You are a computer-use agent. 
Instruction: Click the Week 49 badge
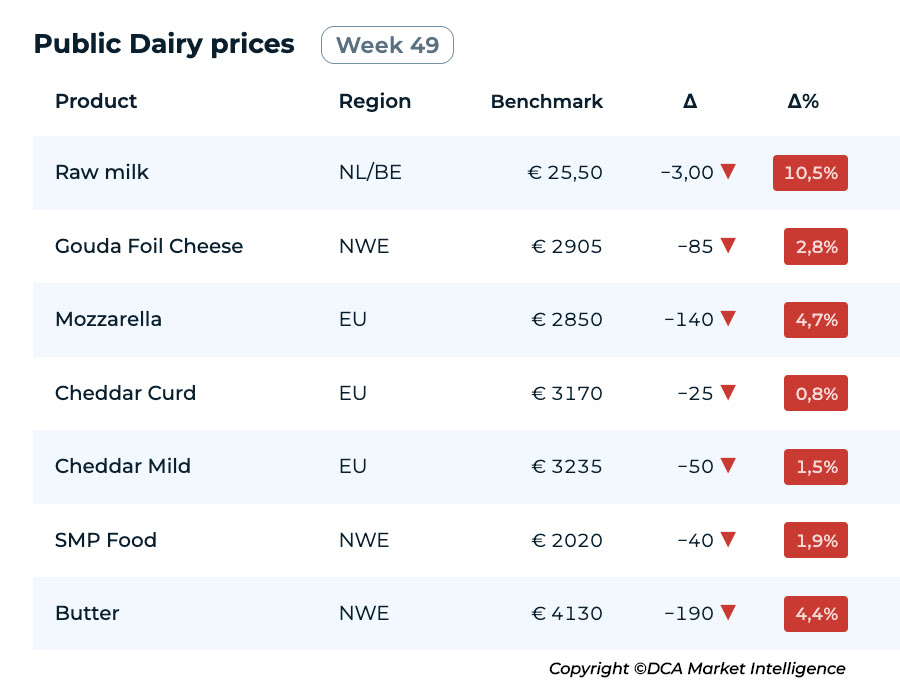click(387, 45)
